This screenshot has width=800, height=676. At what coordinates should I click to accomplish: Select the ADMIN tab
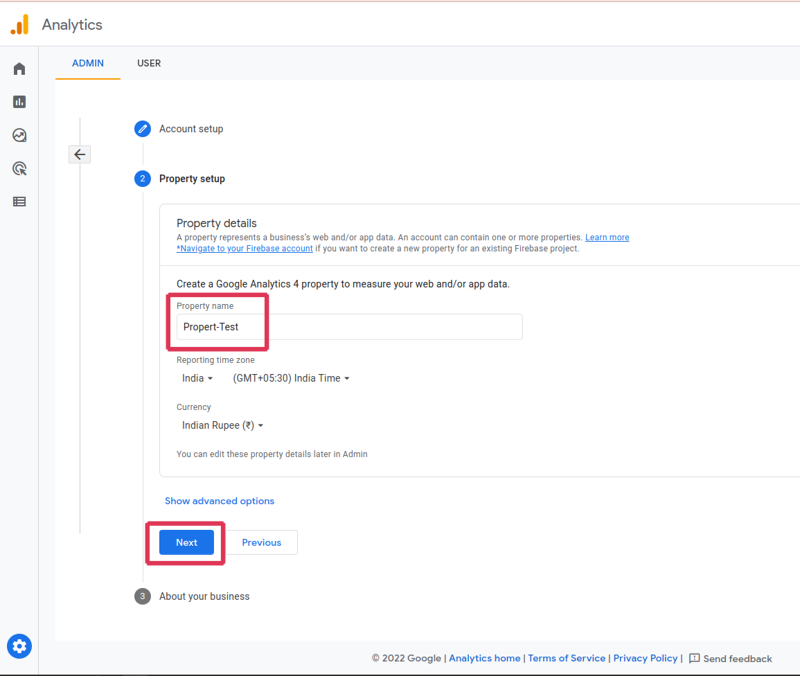87,63
